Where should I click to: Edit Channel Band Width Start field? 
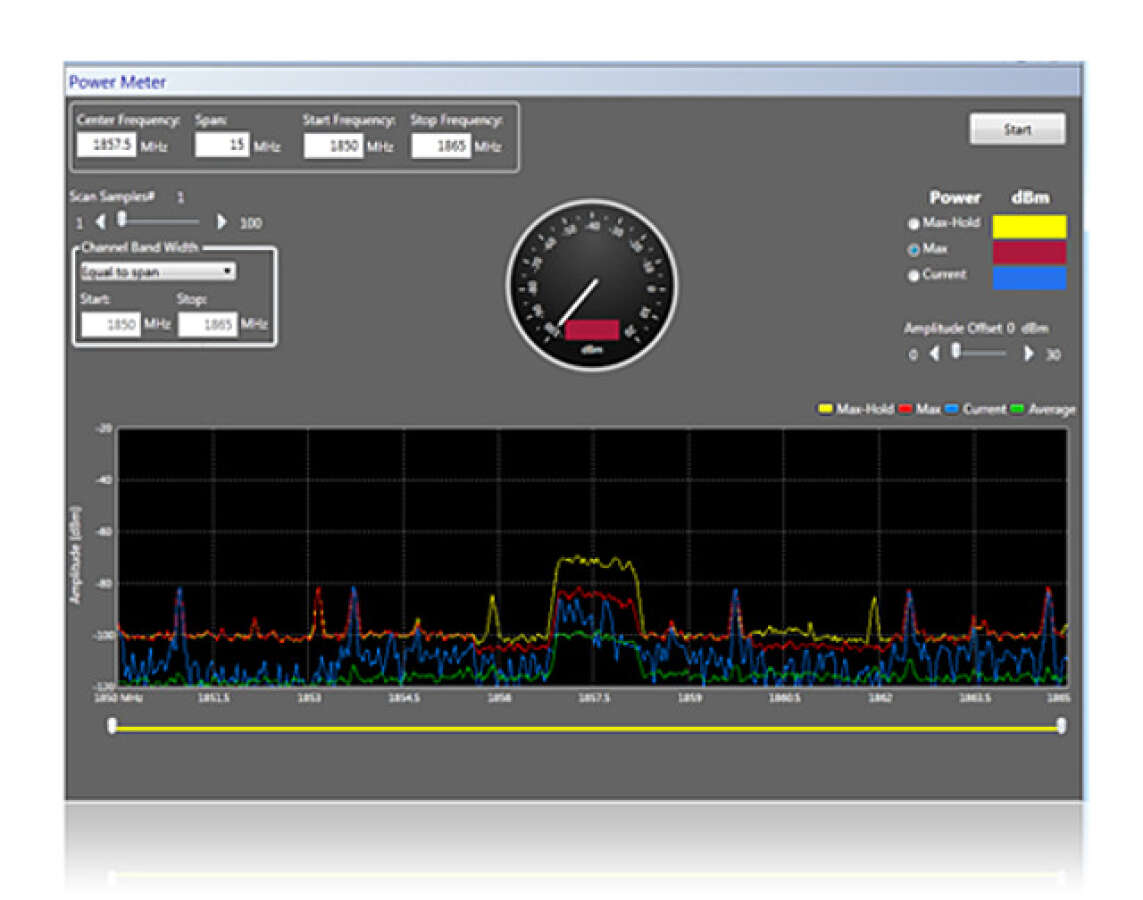110,324
